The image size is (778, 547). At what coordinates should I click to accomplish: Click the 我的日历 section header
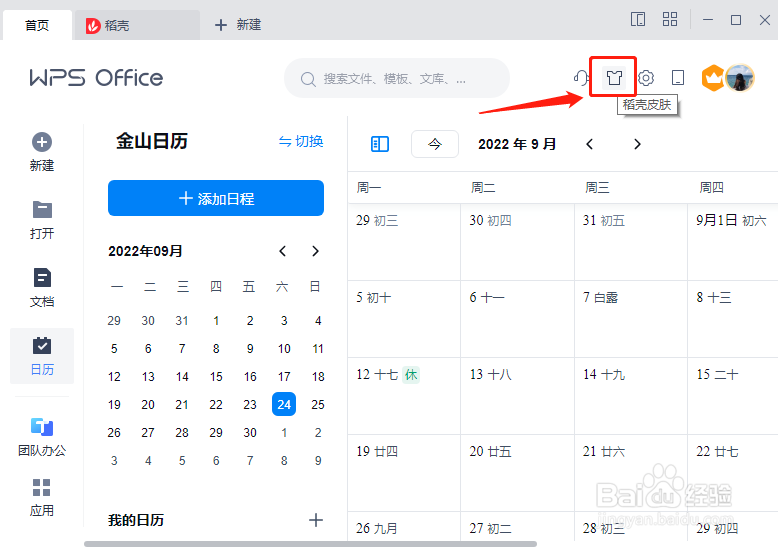point(136,520)
